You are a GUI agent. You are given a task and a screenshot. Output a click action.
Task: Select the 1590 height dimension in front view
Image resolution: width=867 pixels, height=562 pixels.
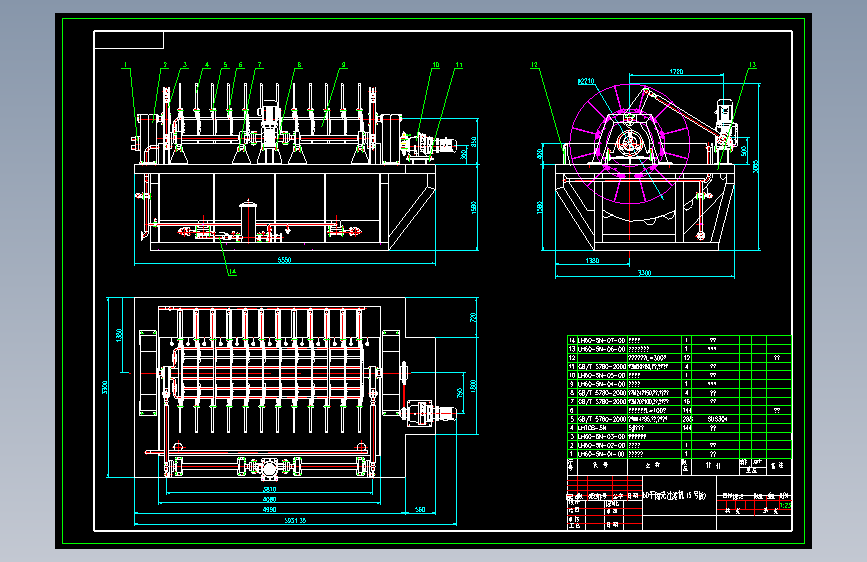(x=473, y=208)
